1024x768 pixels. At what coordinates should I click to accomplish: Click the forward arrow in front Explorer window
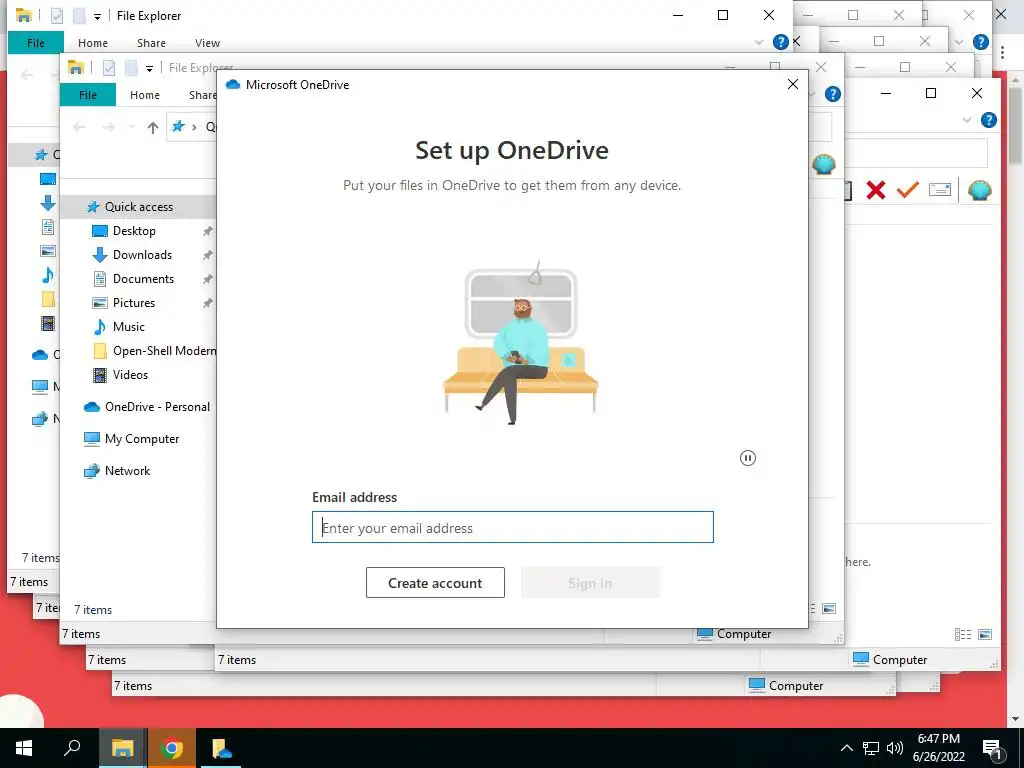click(x=108, y=127)
